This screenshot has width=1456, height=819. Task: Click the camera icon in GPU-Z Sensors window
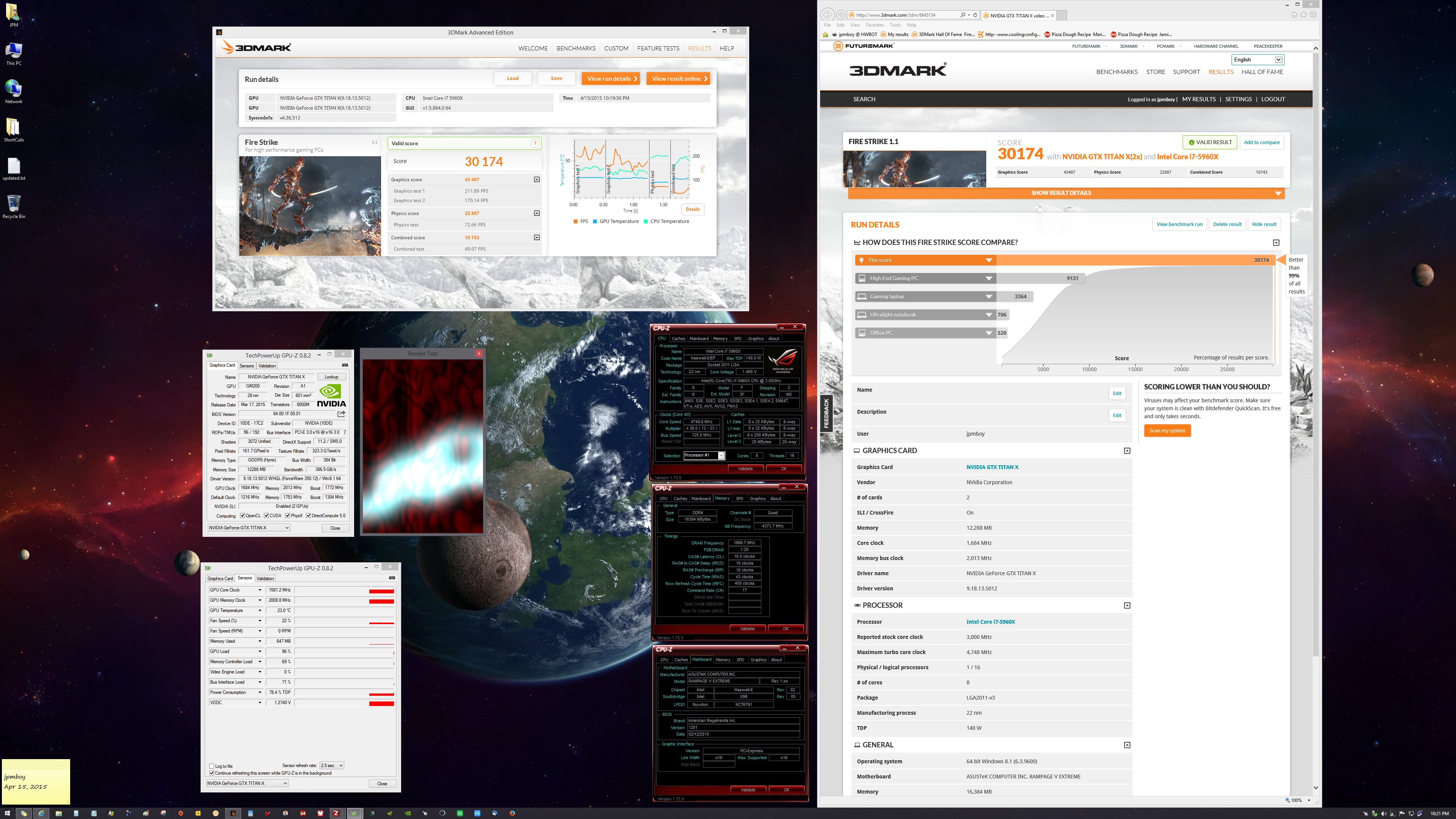[x=392, y=577]
